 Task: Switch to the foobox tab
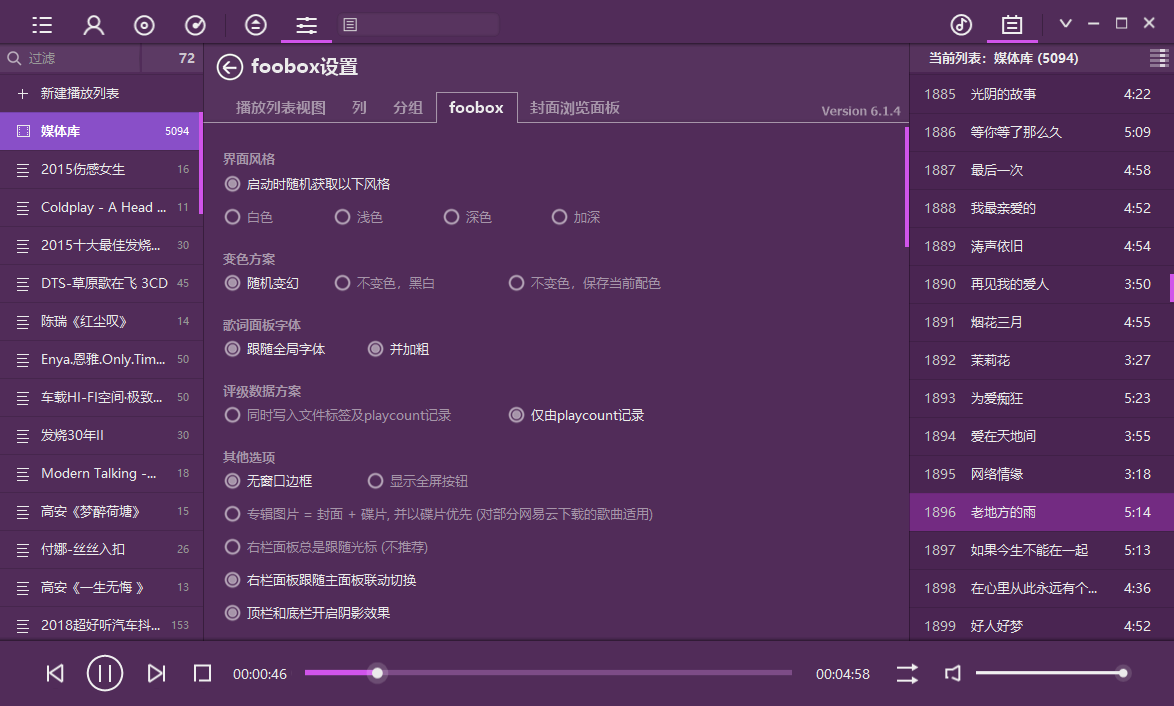[x=476, y=107]
